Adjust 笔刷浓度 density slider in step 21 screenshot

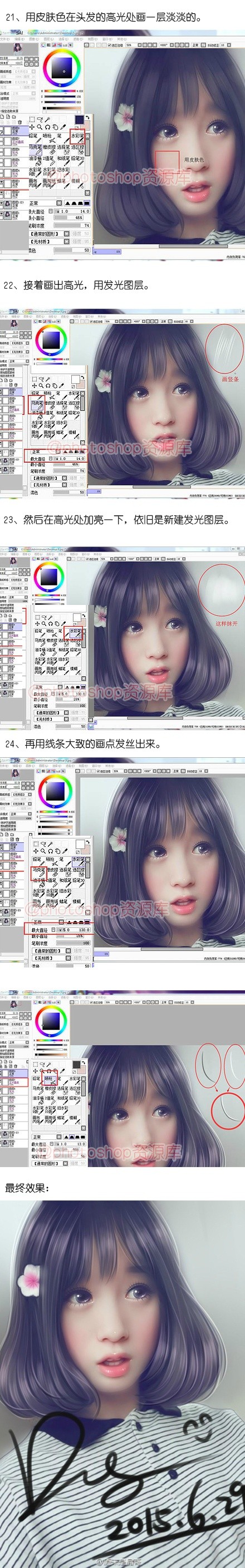72,225
